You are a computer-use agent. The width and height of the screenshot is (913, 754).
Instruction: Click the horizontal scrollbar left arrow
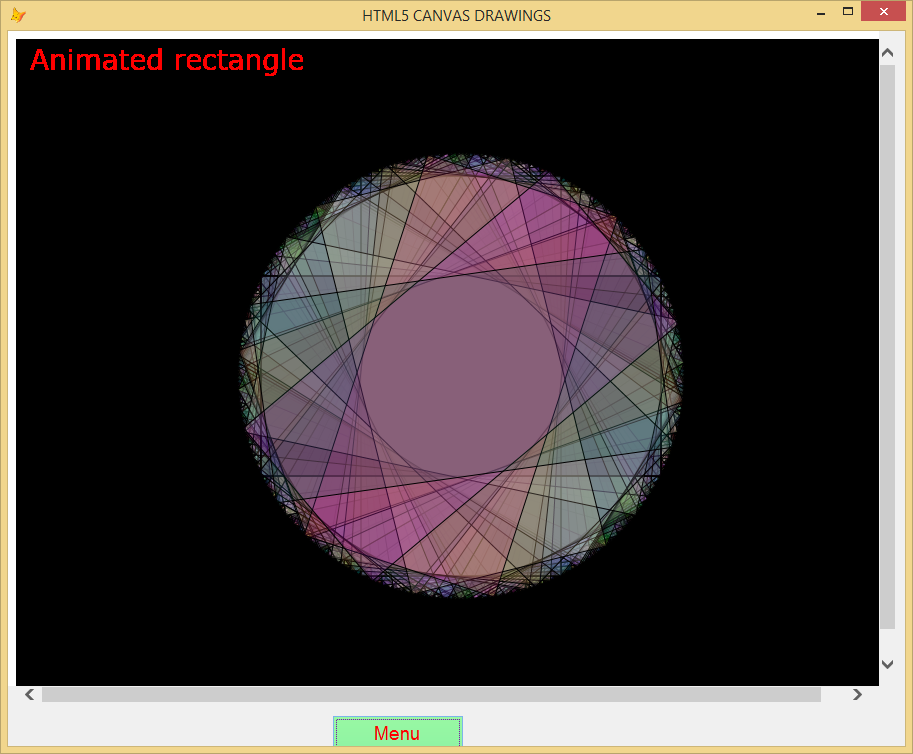(x=30, y=694)
